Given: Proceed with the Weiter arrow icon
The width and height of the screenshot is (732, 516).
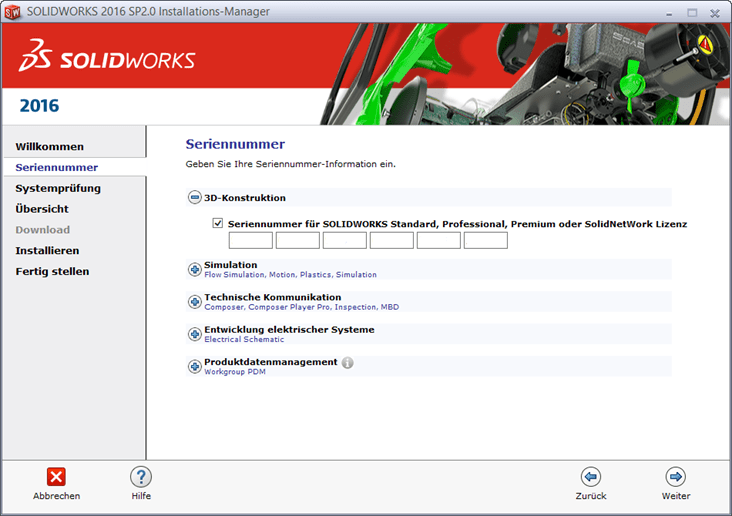Looking at the screenshot, I should pyautogui.click(x=676, y=477).
